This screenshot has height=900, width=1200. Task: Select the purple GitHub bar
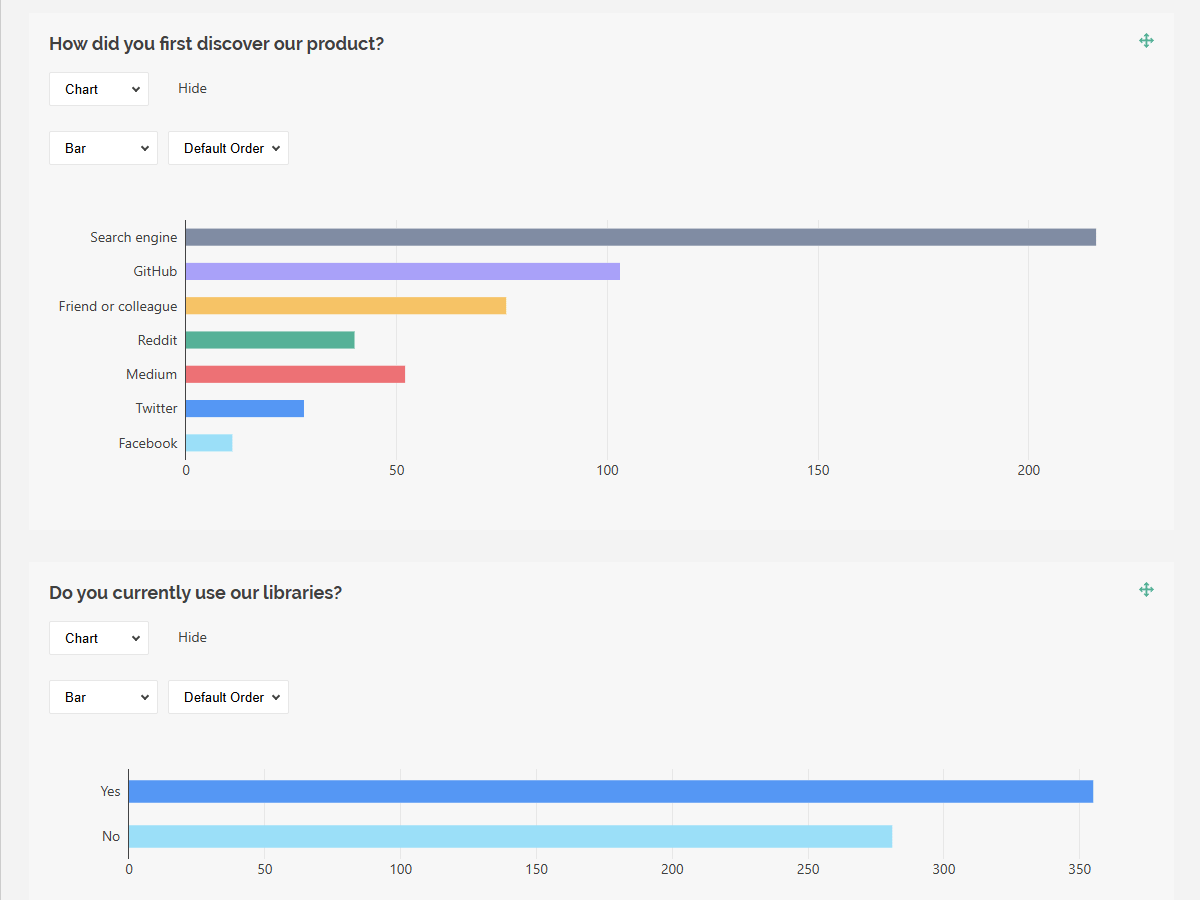coord(403,271)
